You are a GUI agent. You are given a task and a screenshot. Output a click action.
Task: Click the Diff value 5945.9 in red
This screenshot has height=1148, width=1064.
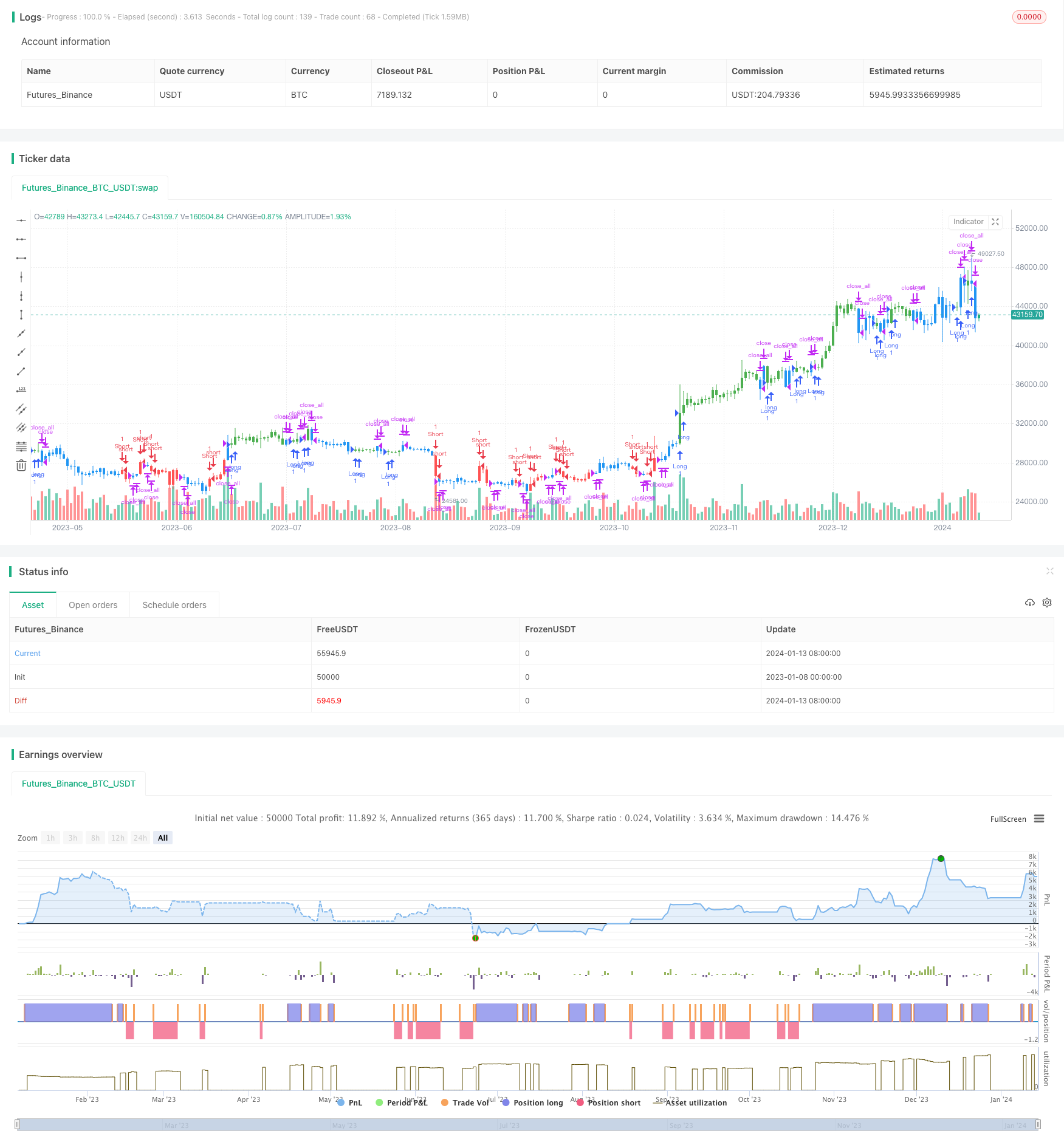[329, 700]
